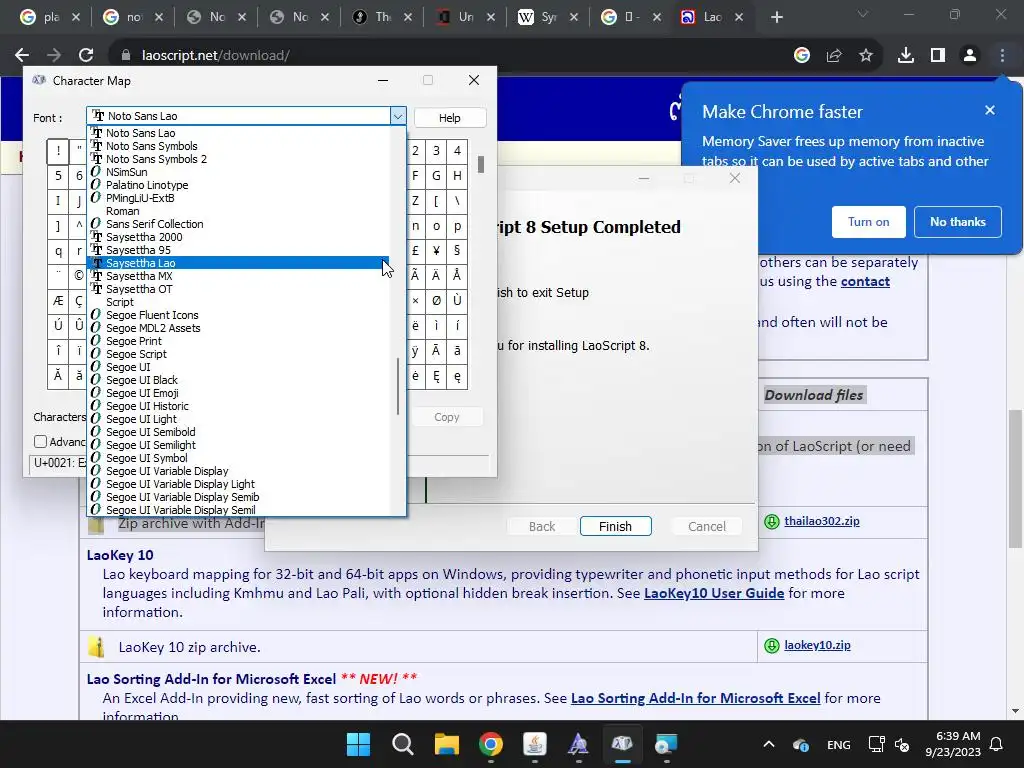Show hidden system tray icons
Screen dimensions: 1024x768
[x=769, y=744]
